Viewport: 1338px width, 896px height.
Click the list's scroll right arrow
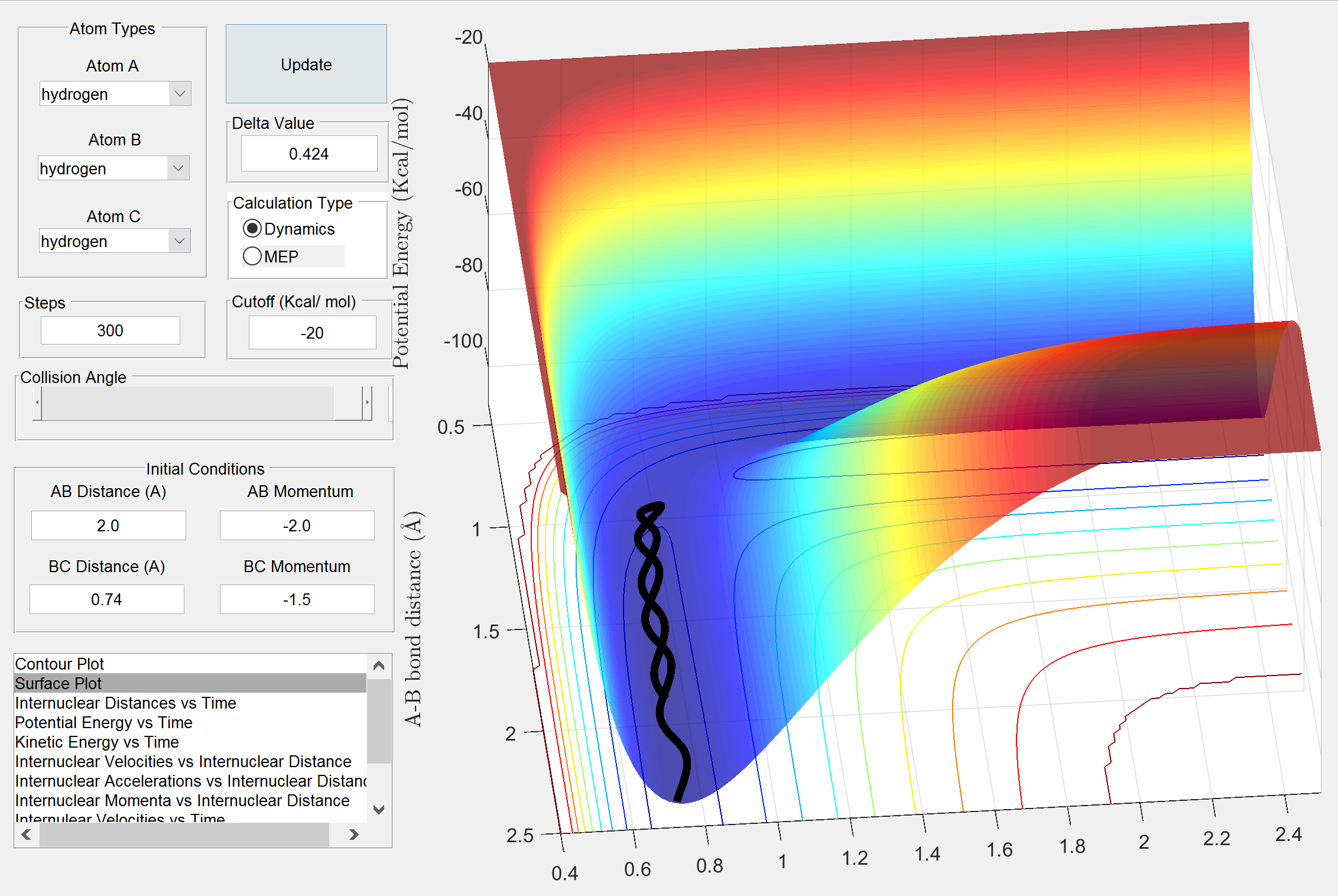(x=353, y=835)
